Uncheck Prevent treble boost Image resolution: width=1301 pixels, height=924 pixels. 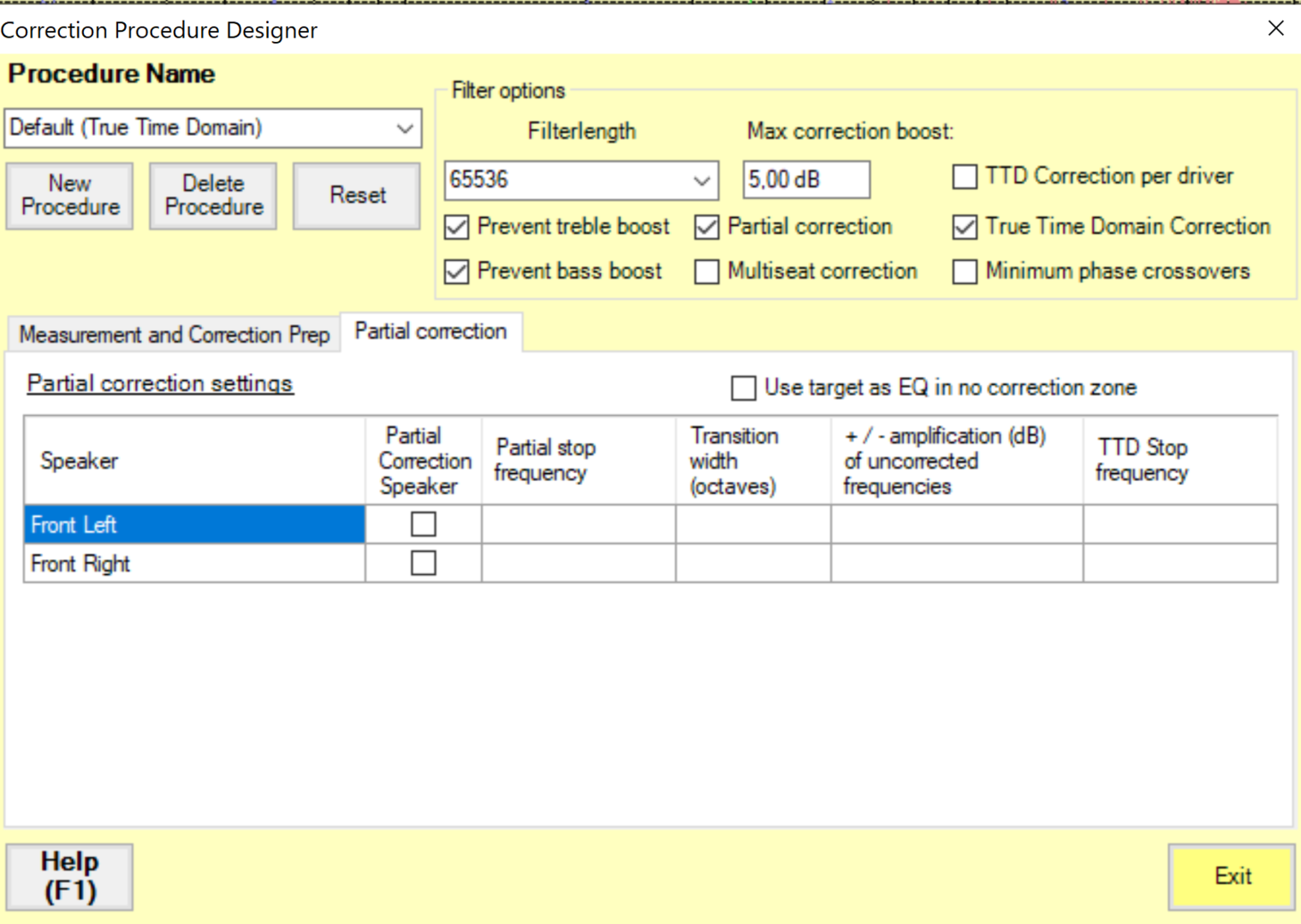tap(457, 228)
